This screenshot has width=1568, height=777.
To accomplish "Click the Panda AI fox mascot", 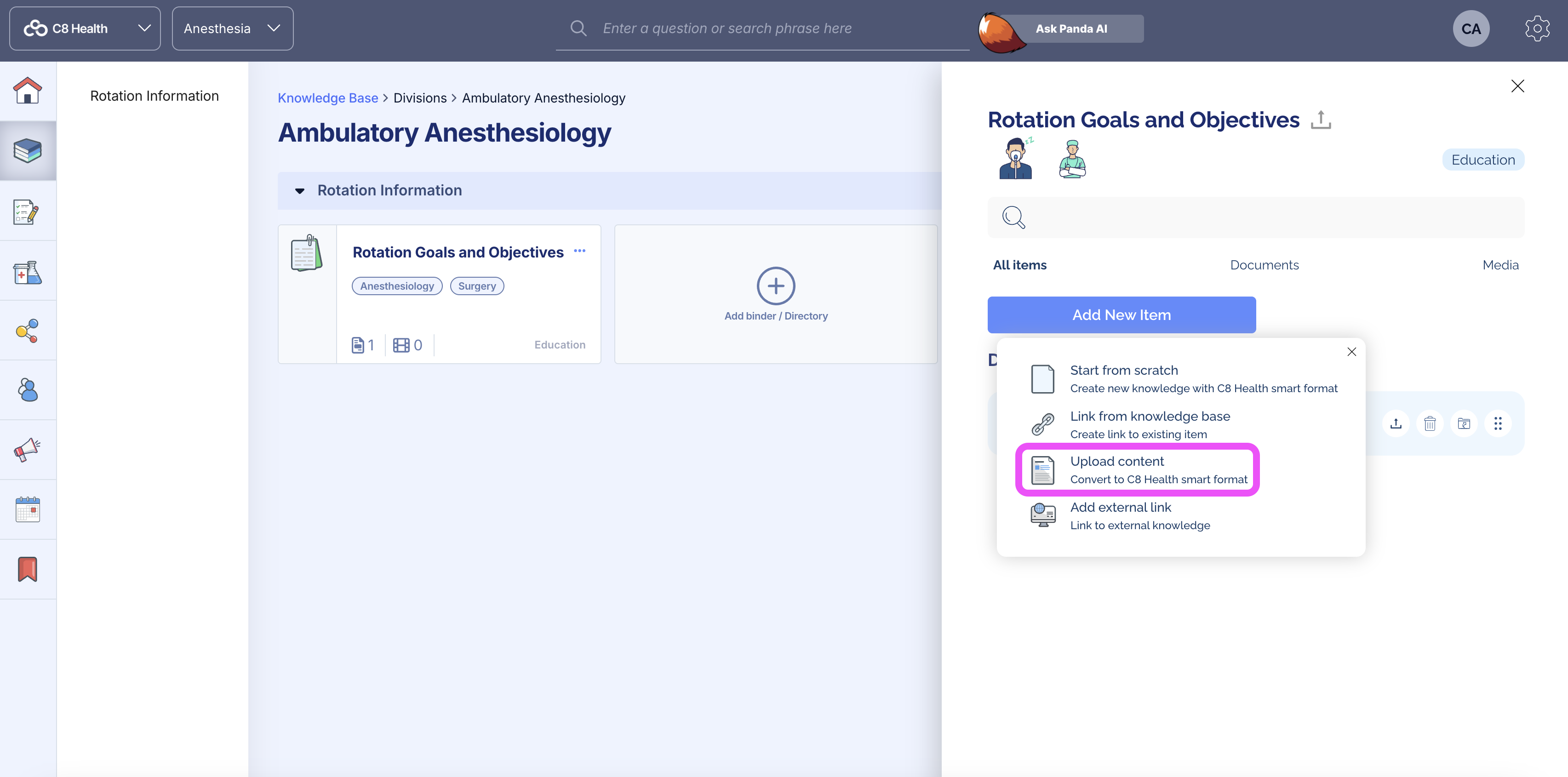I will [1001, 32].
